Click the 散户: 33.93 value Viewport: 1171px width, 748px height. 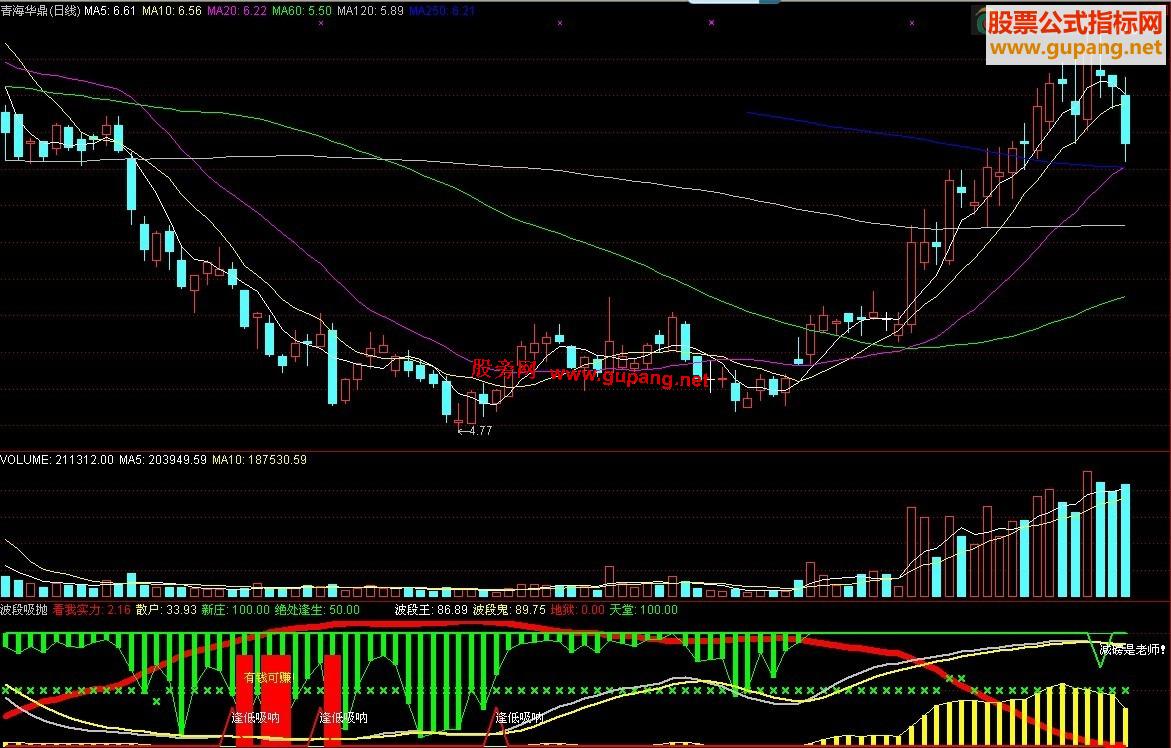tap(167, 610)
